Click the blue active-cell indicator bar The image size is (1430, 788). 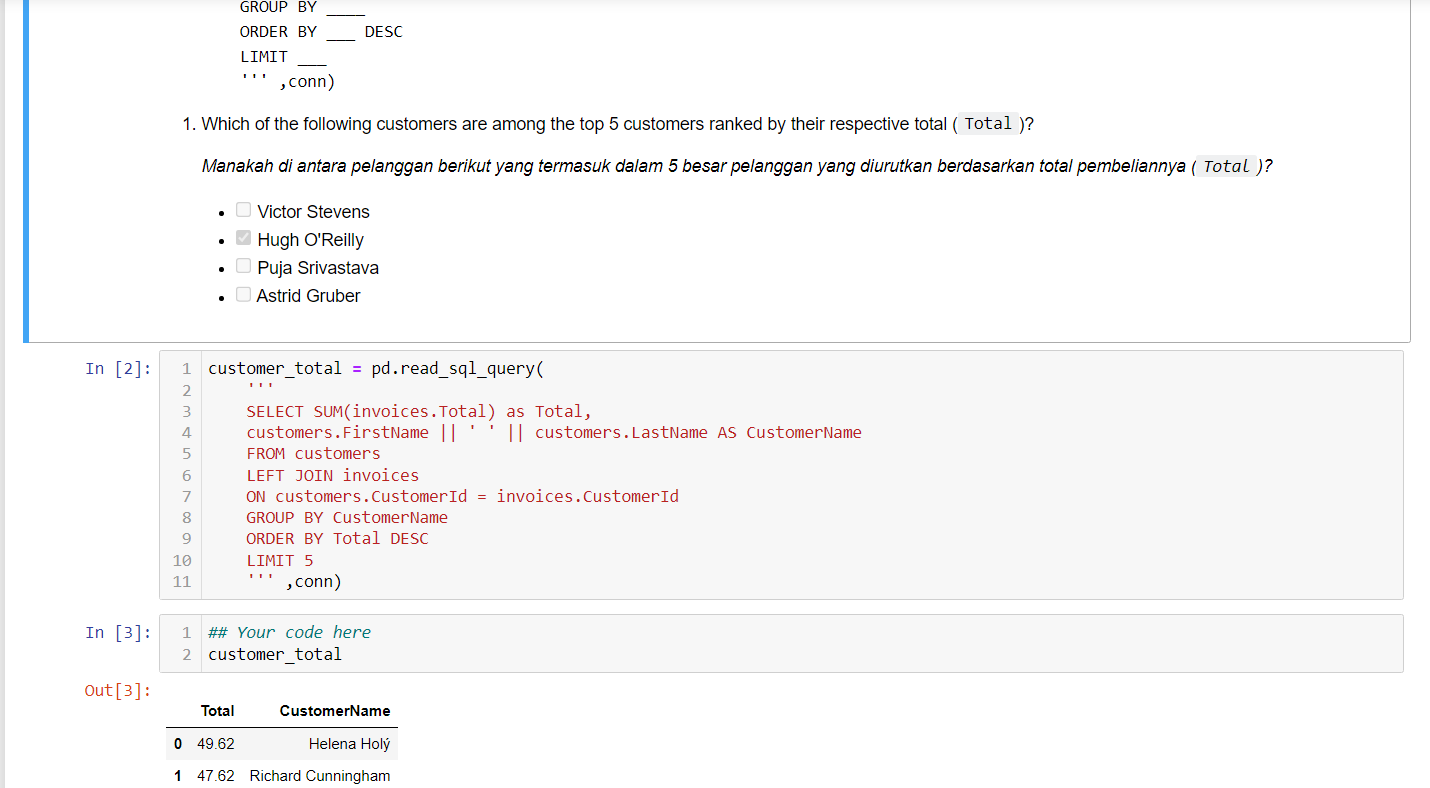pyautogui.click(x=24, y=170)
